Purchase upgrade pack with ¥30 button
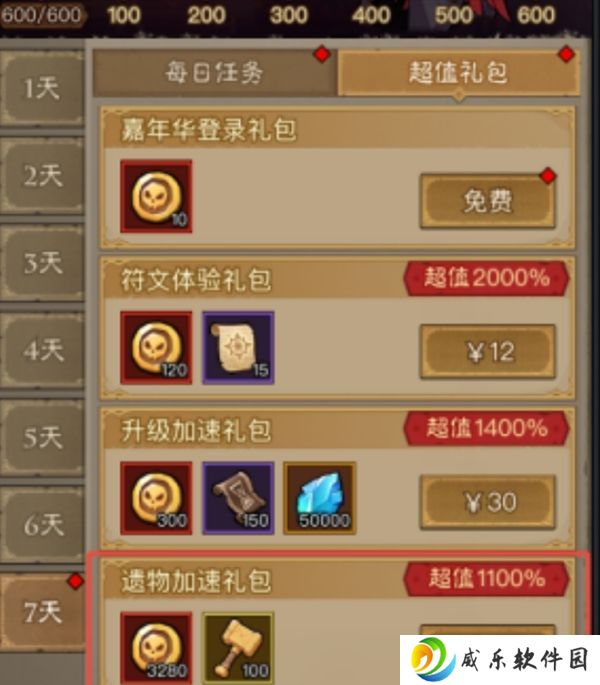Viewport: 600px width, 685px height. point(488,502)
